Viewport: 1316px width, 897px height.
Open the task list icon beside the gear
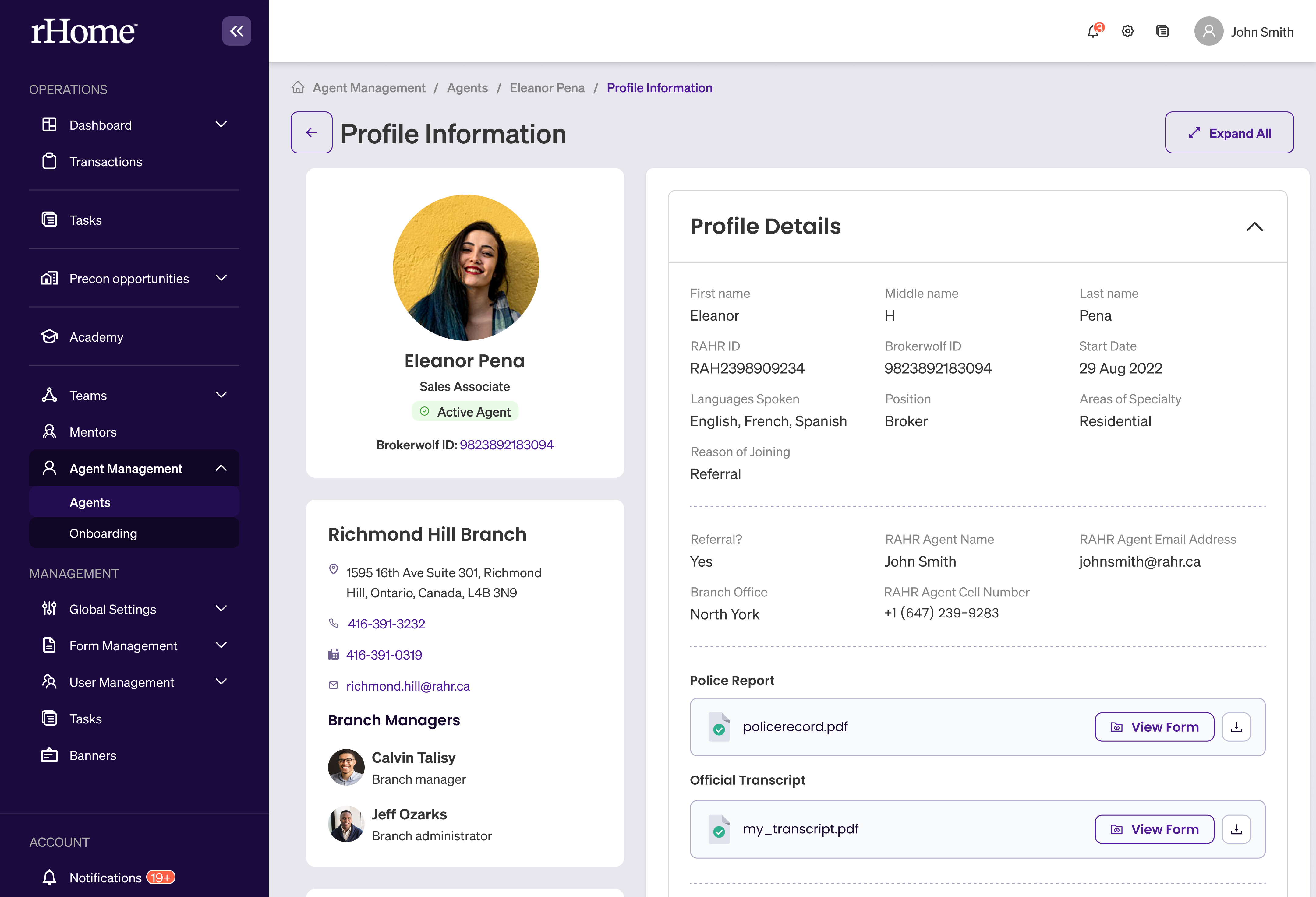(1162, 31)
